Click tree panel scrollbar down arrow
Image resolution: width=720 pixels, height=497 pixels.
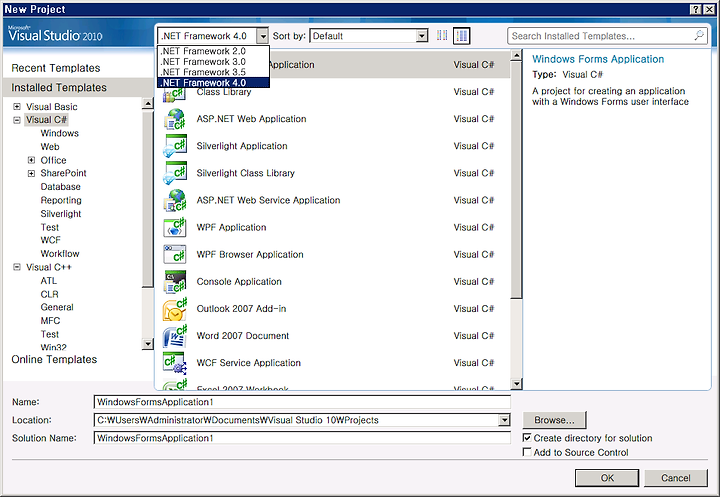pos(147,344)
